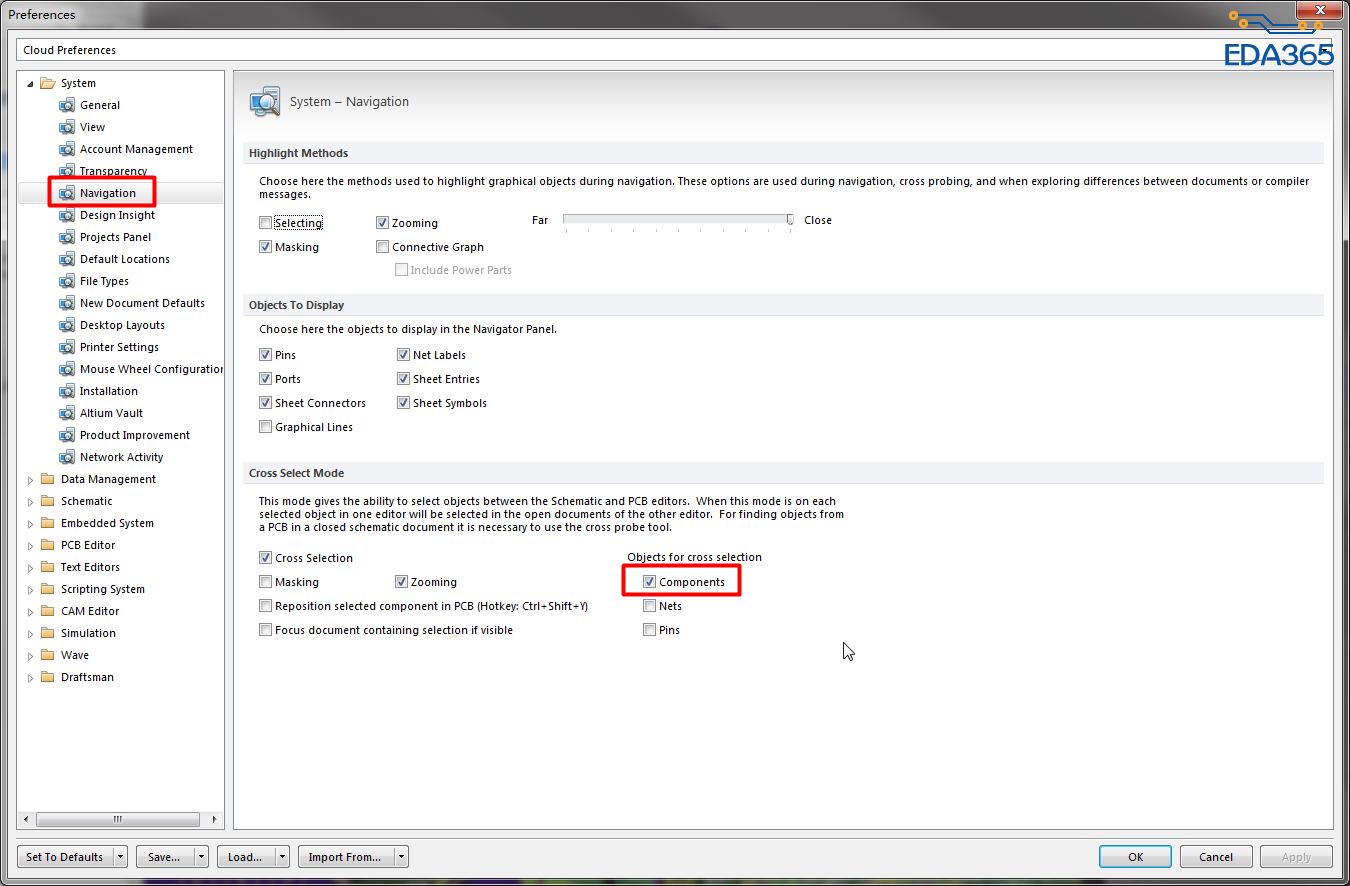Toggle the Ports checkbox
Viewport: 1350px width, 886px height.
pyautogui.click(x=265, y=379)
